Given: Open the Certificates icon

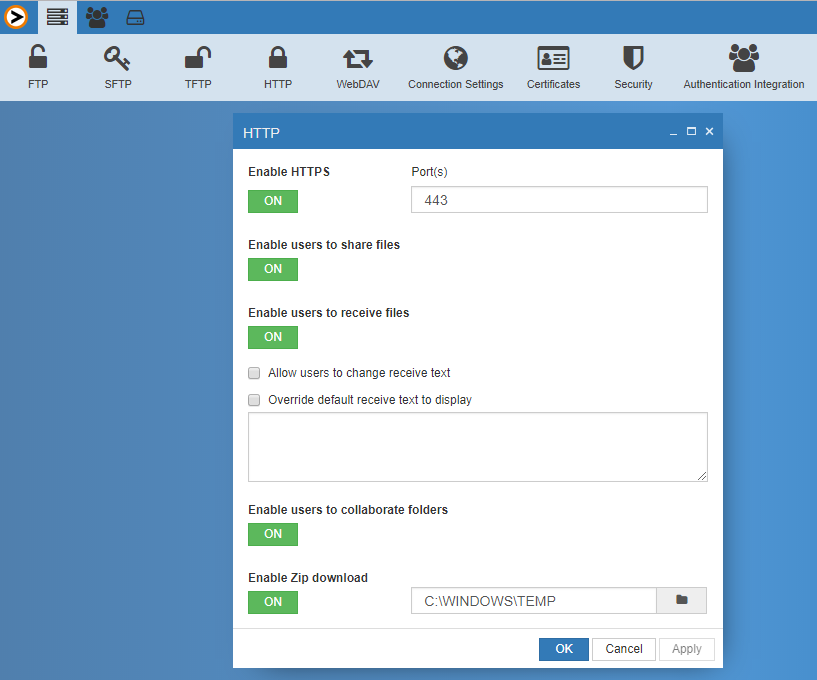Looking at the screenshot, I should click(553, 58).
